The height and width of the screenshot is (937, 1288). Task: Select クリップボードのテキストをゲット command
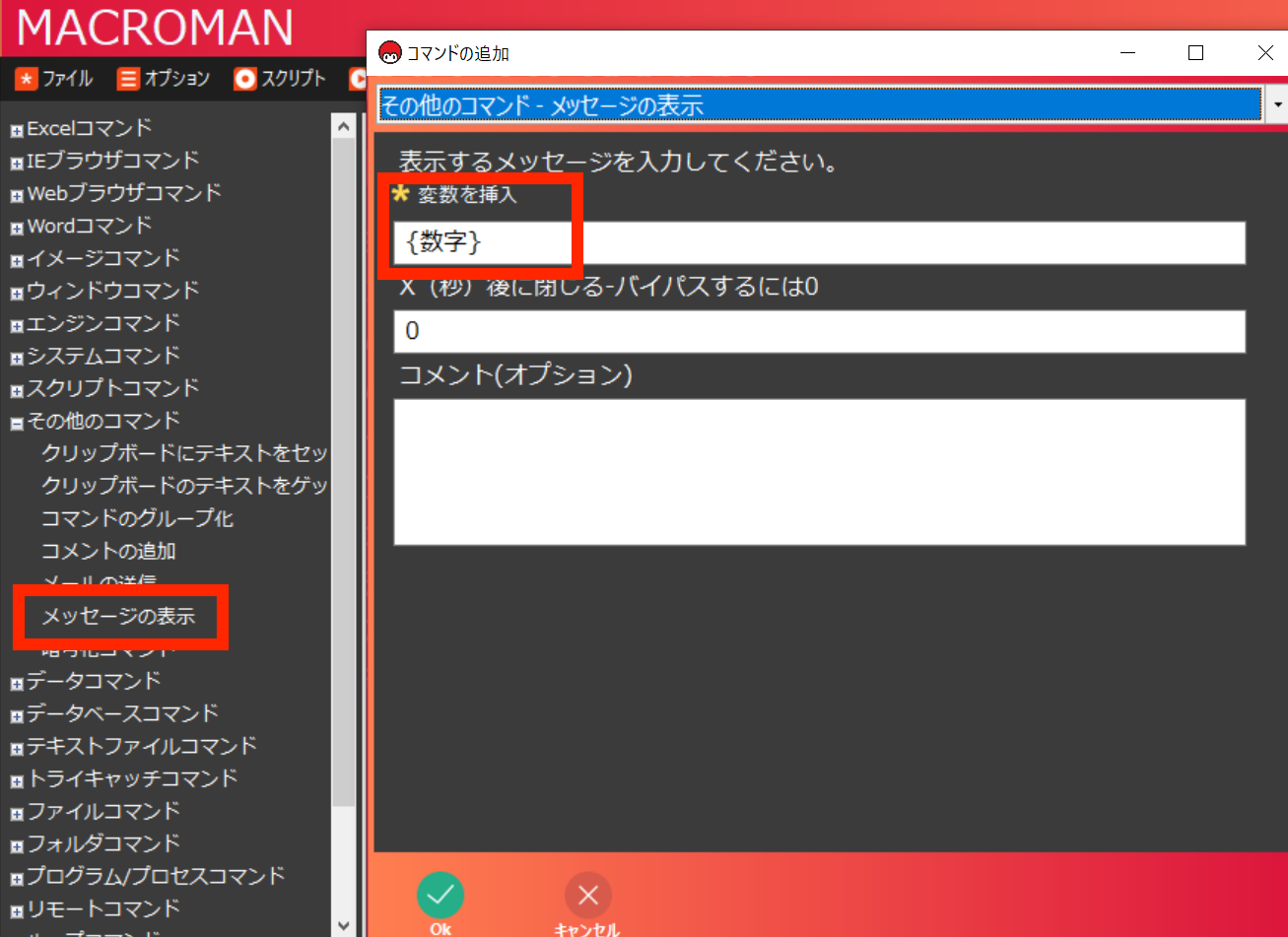click(x=184, y=486)
